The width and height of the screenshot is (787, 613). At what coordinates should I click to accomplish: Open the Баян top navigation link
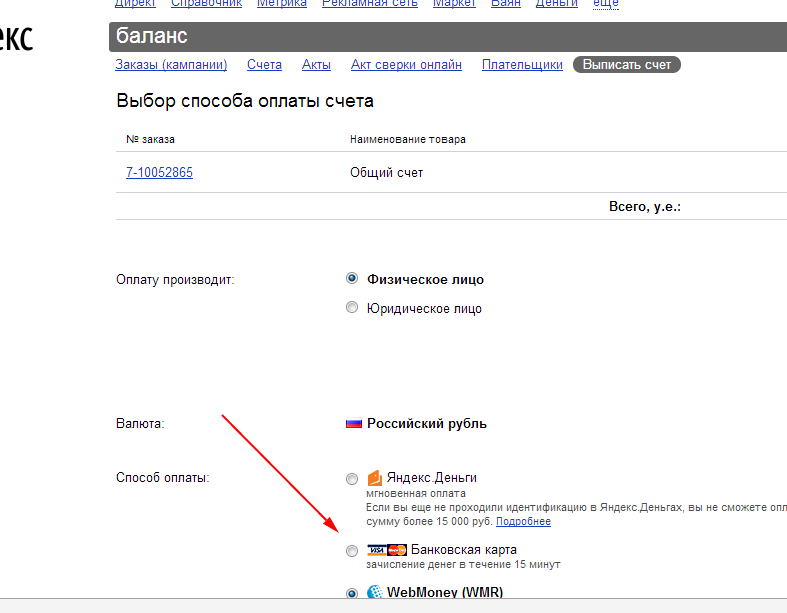[505, 4]
